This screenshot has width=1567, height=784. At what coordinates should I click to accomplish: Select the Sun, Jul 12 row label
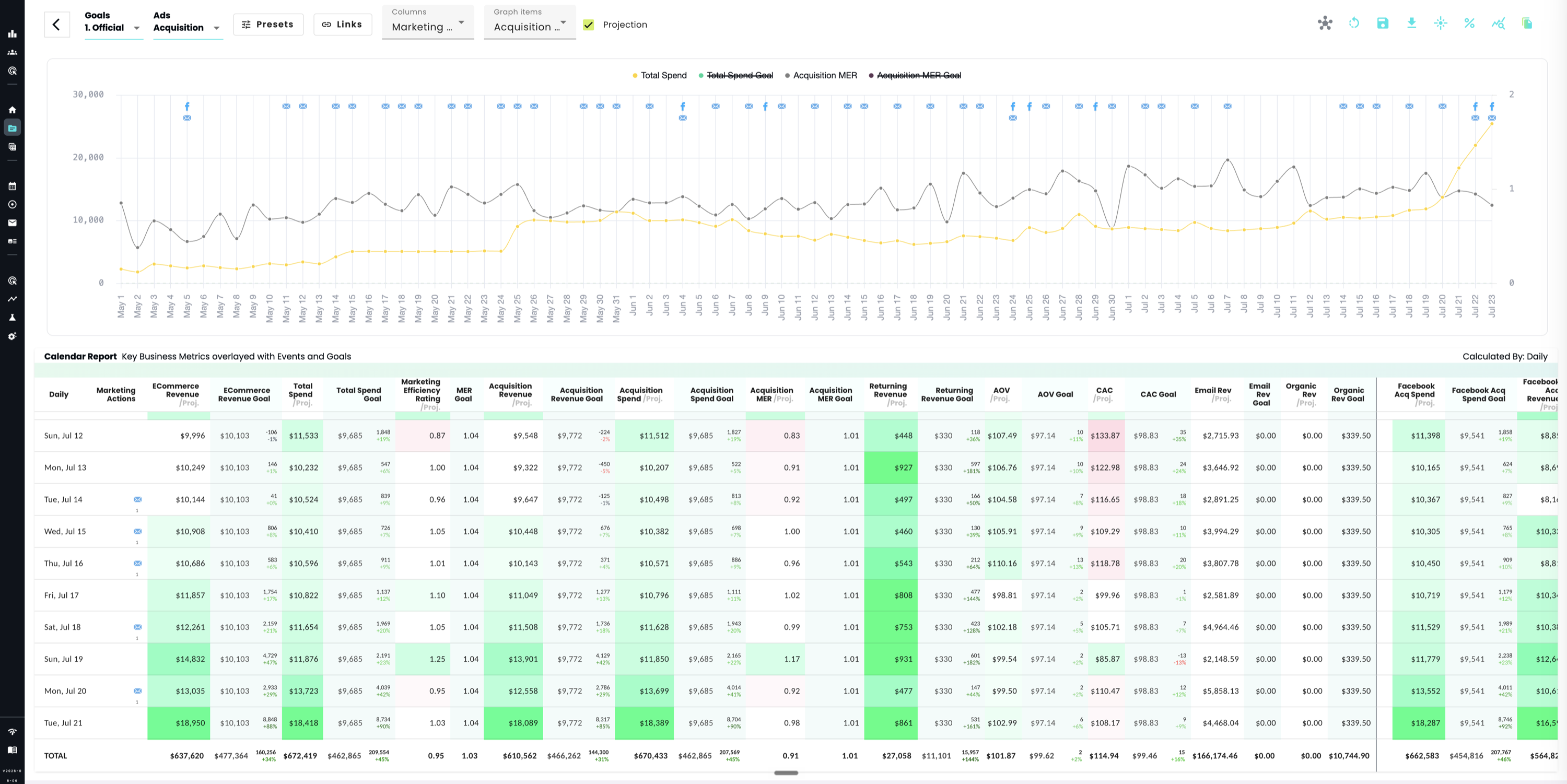click(x=63, y=436)
